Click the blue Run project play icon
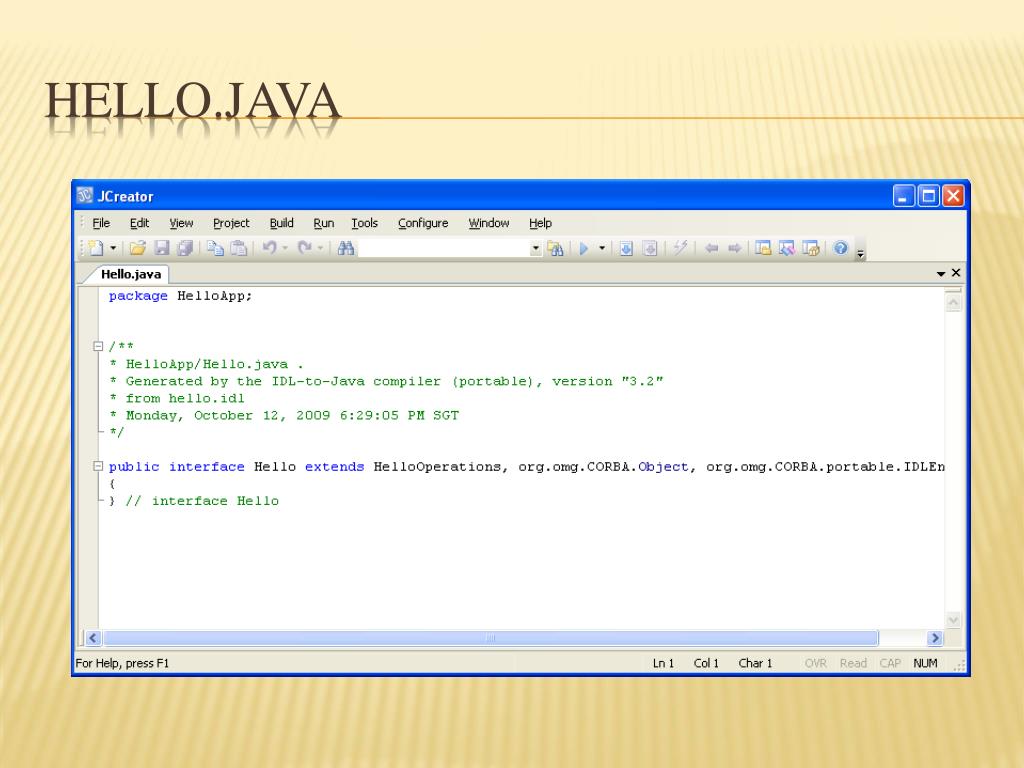The height and width of the screenshot is (768, 1024). click(584, 248)
